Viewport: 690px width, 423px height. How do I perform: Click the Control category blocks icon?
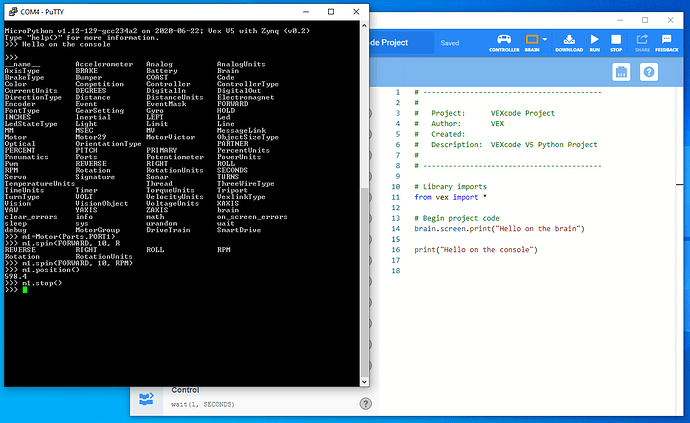pos(146,399)
